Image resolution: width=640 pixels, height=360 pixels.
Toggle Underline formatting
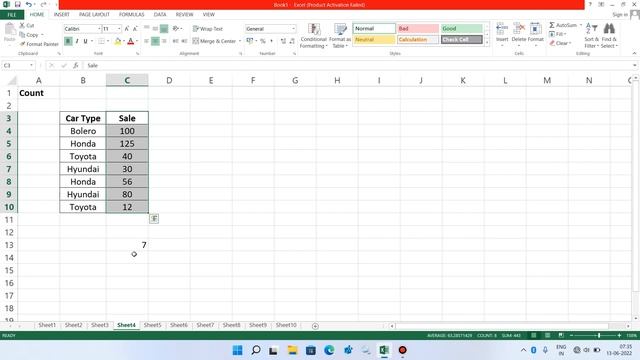coord(85,41)
